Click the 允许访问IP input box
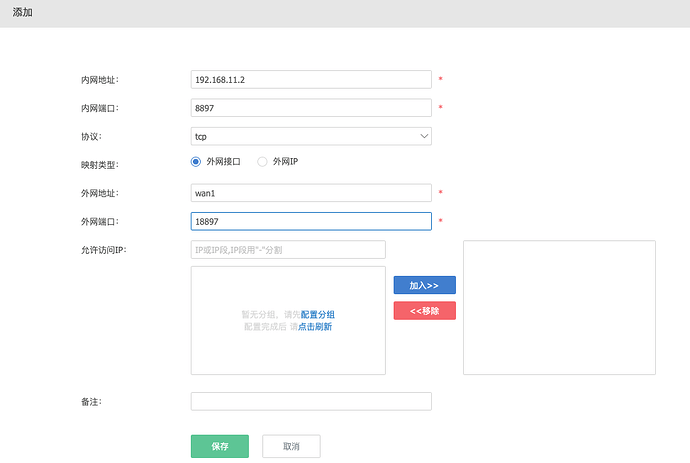 (x=288, y=250)
